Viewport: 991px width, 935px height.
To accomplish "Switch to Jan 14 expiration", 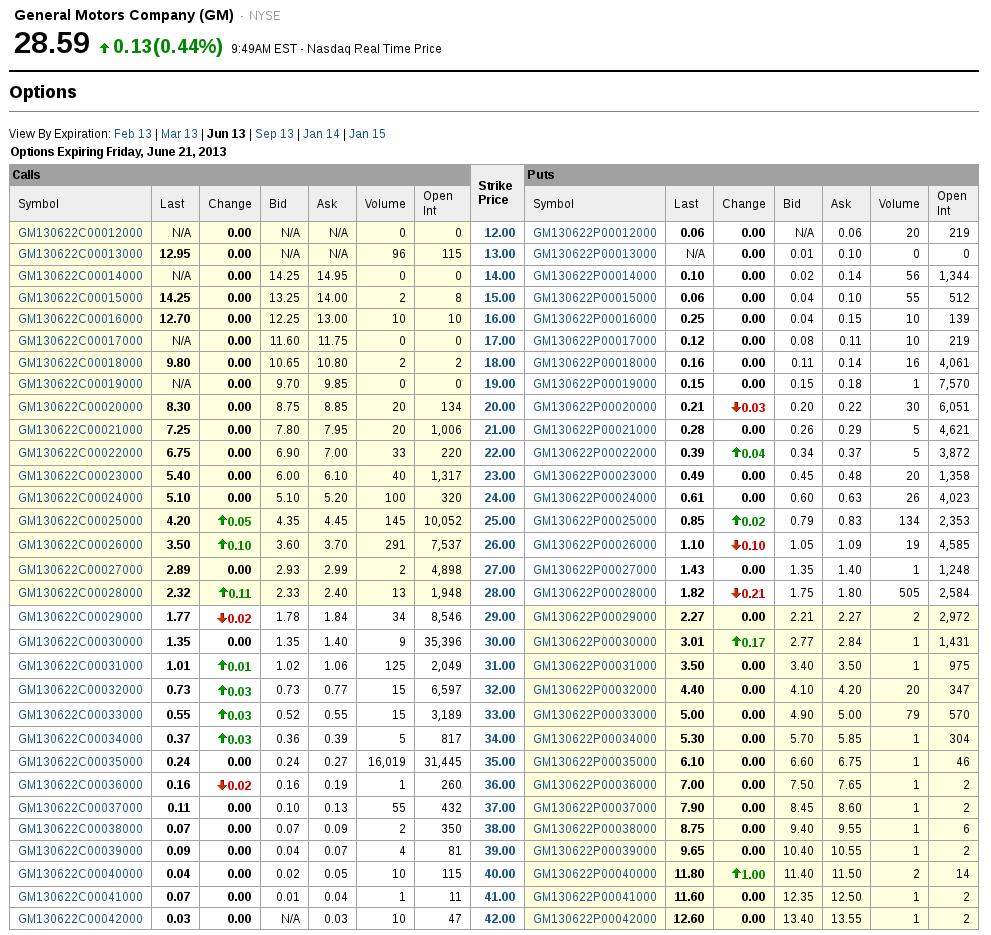I will (321, 134).
